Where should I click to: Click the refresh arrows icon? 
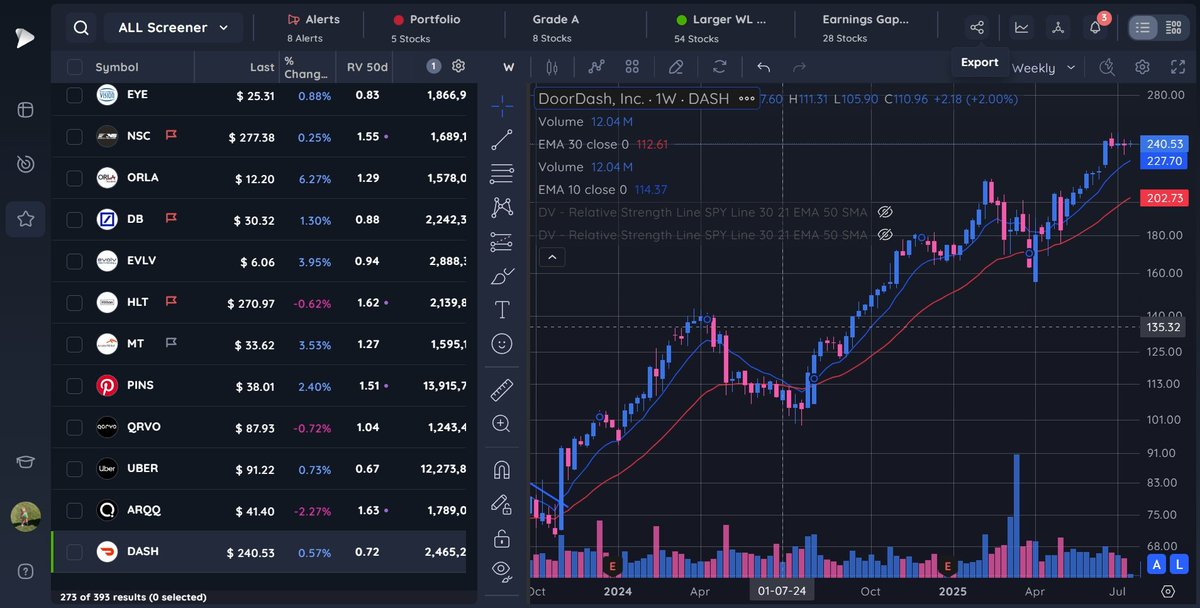(x=719, y=67)
